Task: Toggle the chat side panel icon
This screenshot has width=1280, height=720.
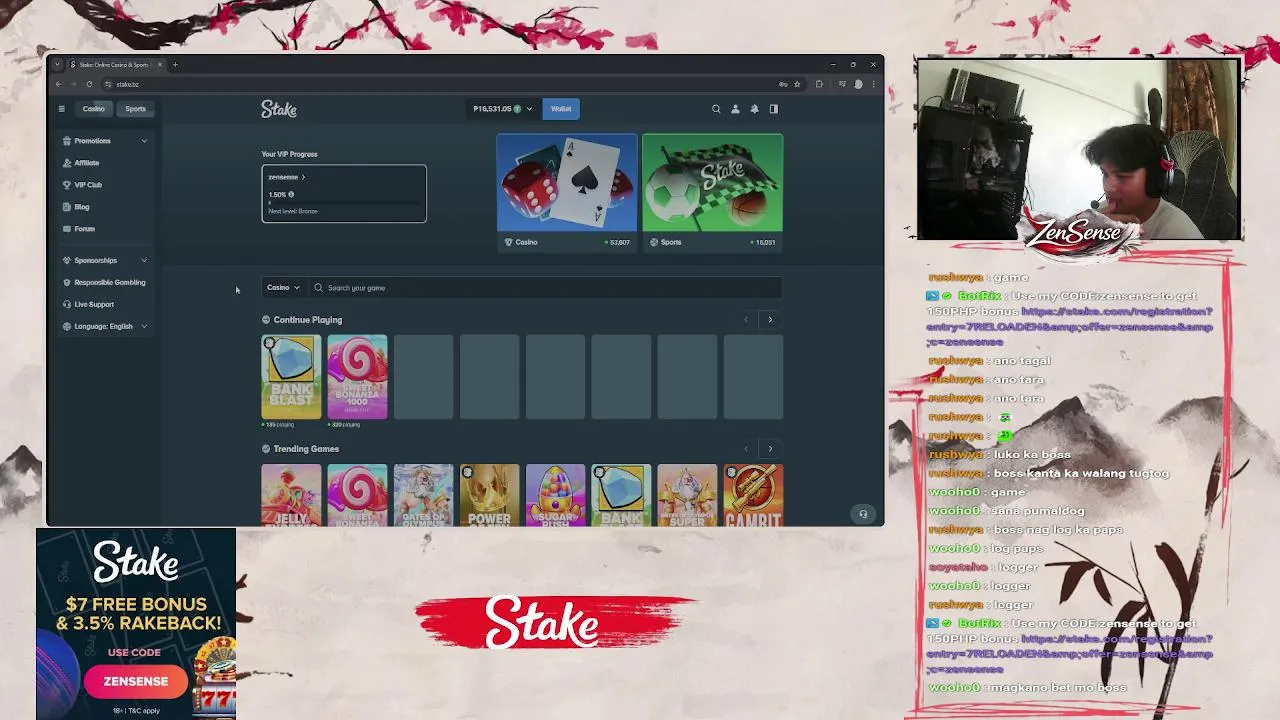Action: pyautogui.click(x=773, y=109)
